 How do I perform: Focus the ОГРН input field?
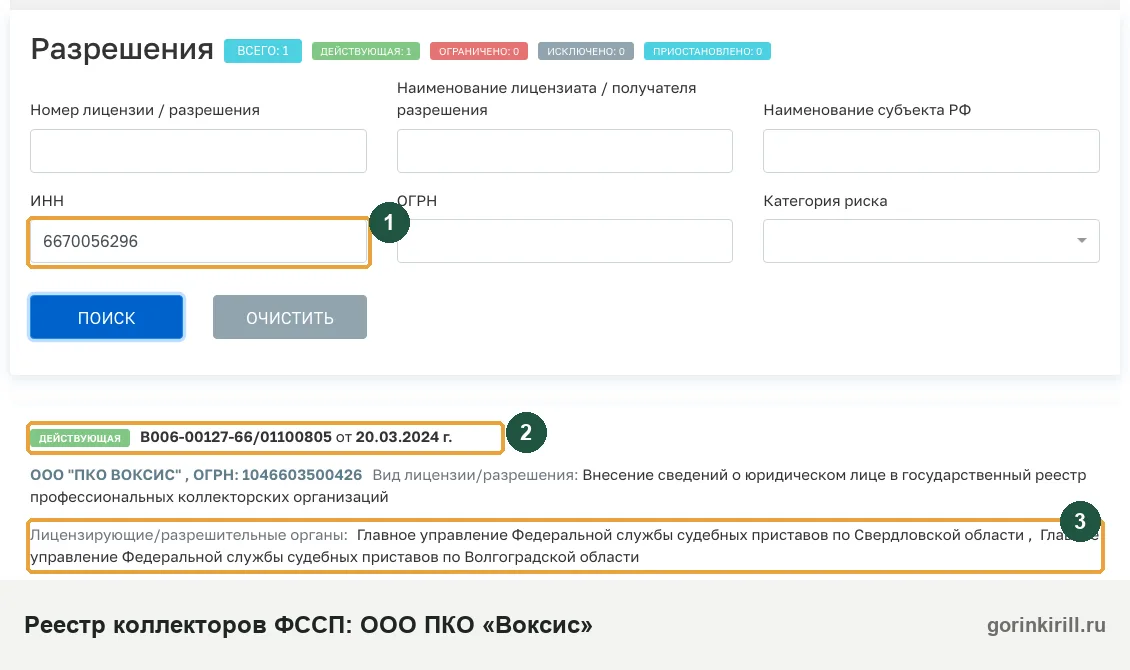564,241
